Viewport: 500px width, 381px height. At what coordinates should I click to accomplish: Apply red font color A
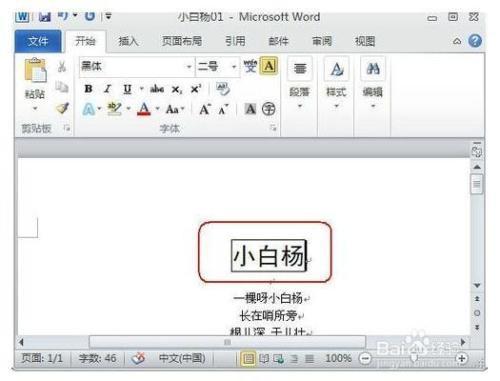pos(144,109)
